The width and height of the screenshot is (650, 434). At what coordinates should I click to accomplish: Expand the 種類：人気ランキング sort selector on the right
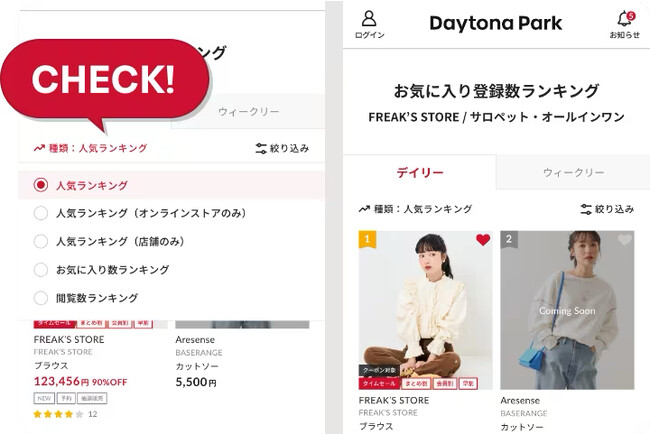coord(415,209)
